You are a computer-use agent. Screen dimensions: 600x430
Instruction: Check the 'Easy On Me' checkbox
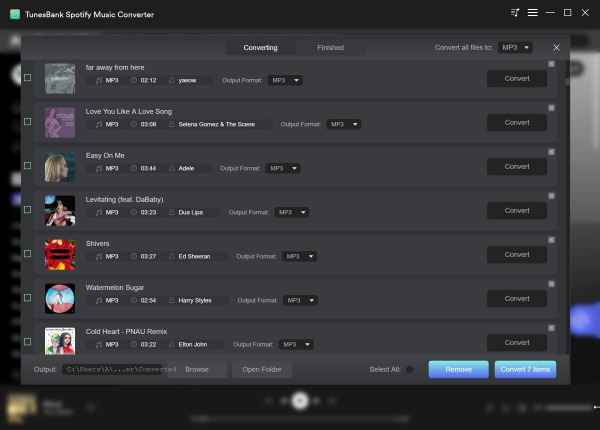point(28,166)
